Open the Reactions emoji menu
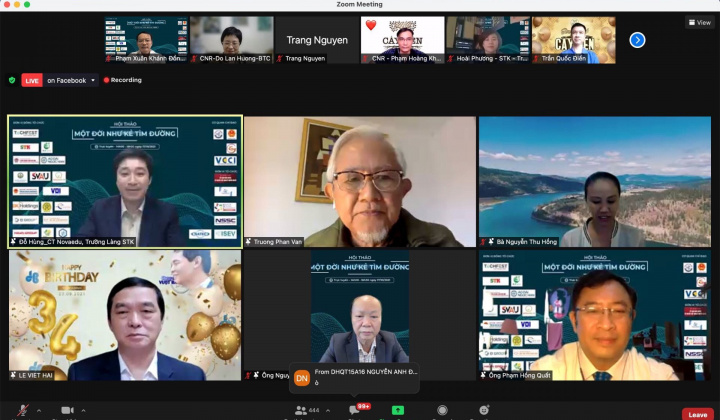 pyautogui.click(x=485, y=411)
